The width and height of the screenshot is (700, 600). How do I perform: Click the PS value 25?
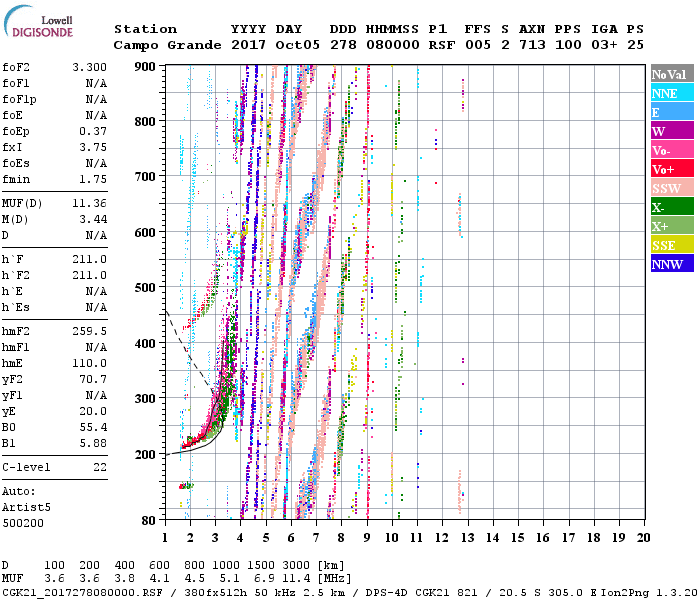click(x=635, y=45)
